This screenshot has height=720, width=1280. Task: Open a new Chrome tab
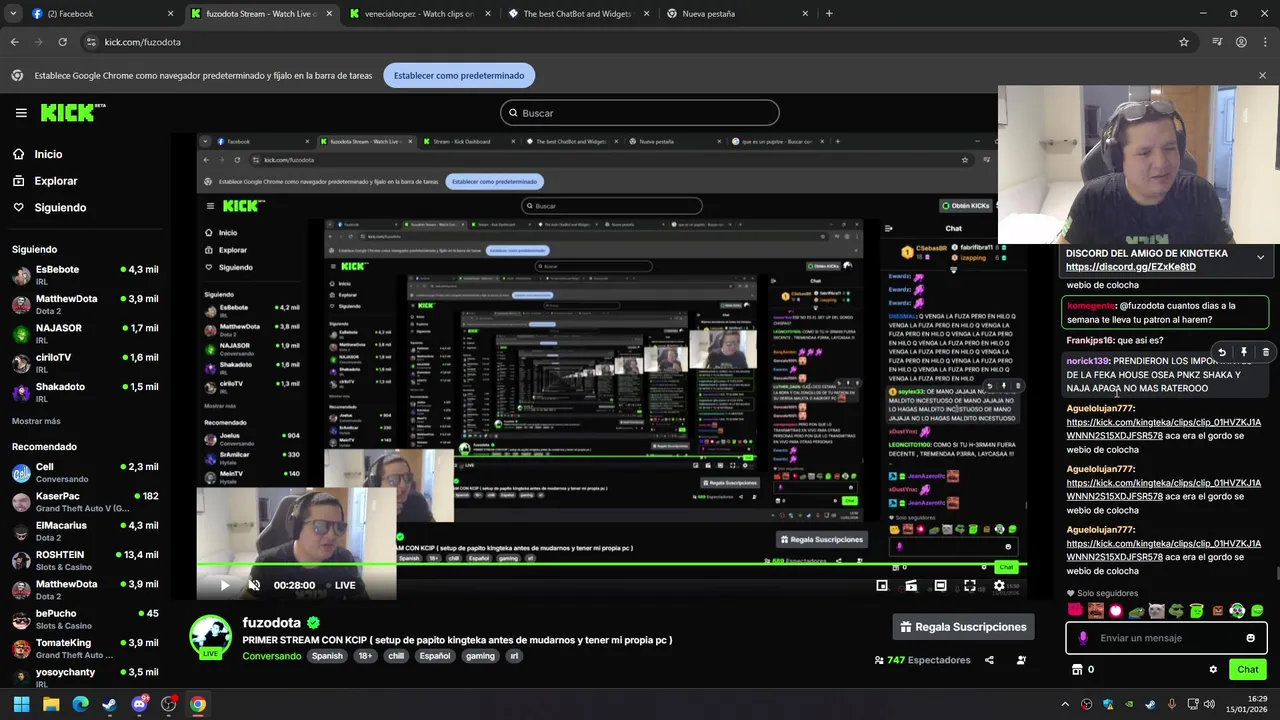(x=829, y=14)
